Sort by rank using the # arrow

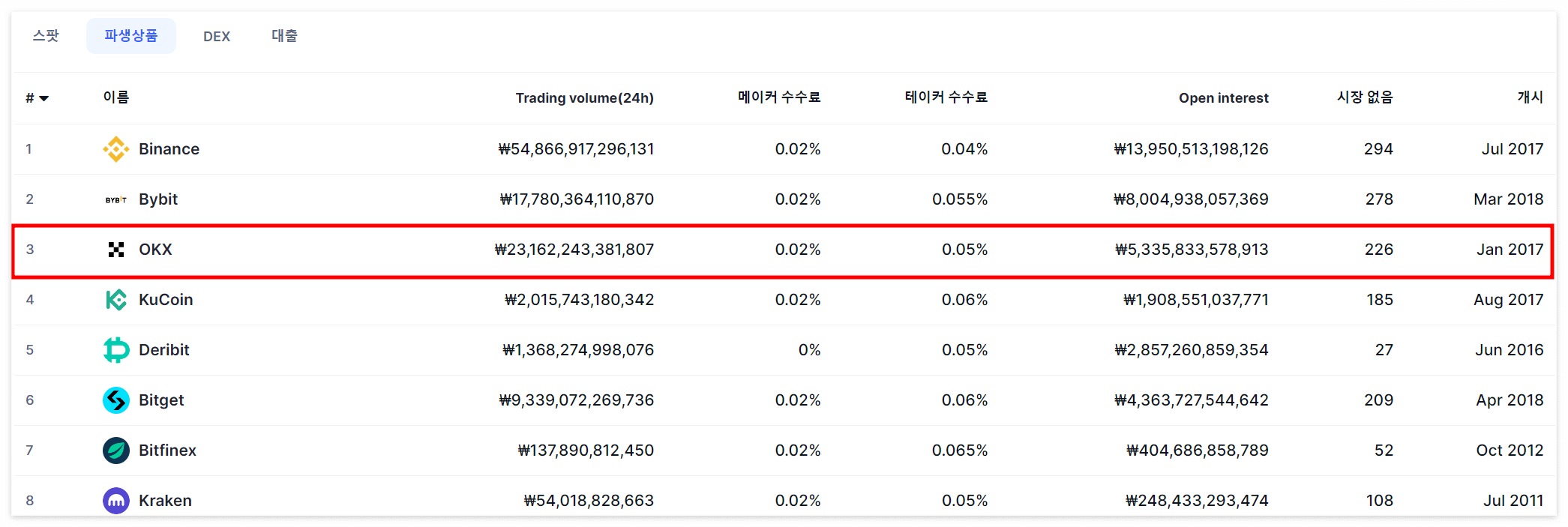[x=44, y=98]
